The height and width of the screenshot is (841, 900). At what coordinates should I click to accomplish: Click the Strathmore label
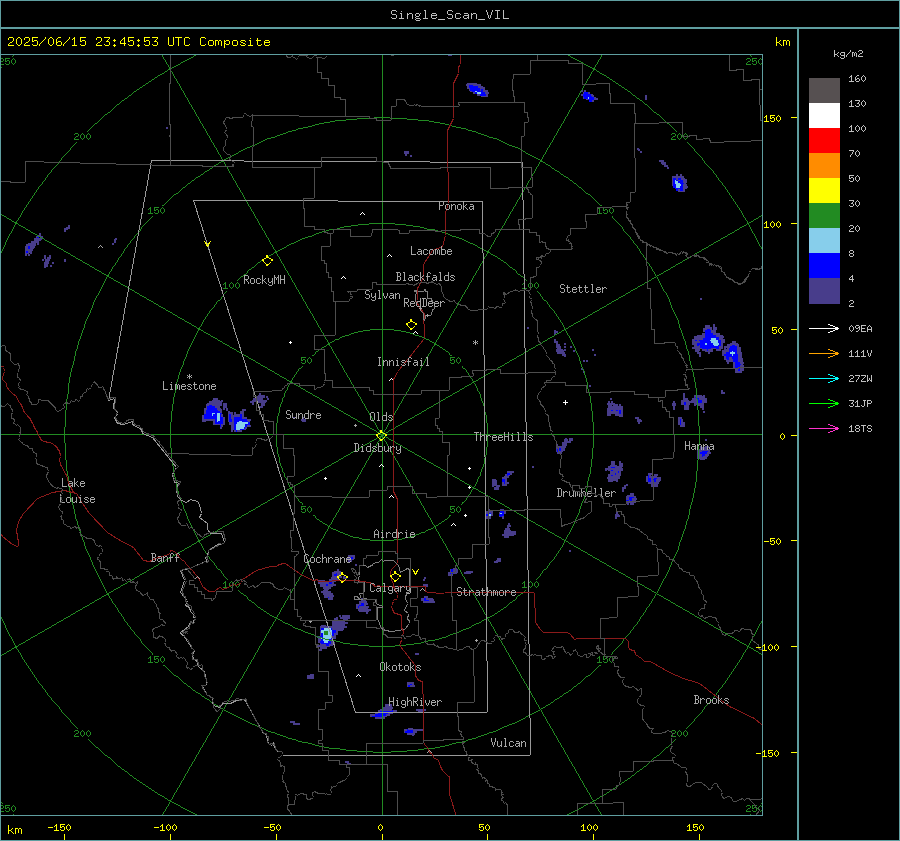tap(486, 592)
